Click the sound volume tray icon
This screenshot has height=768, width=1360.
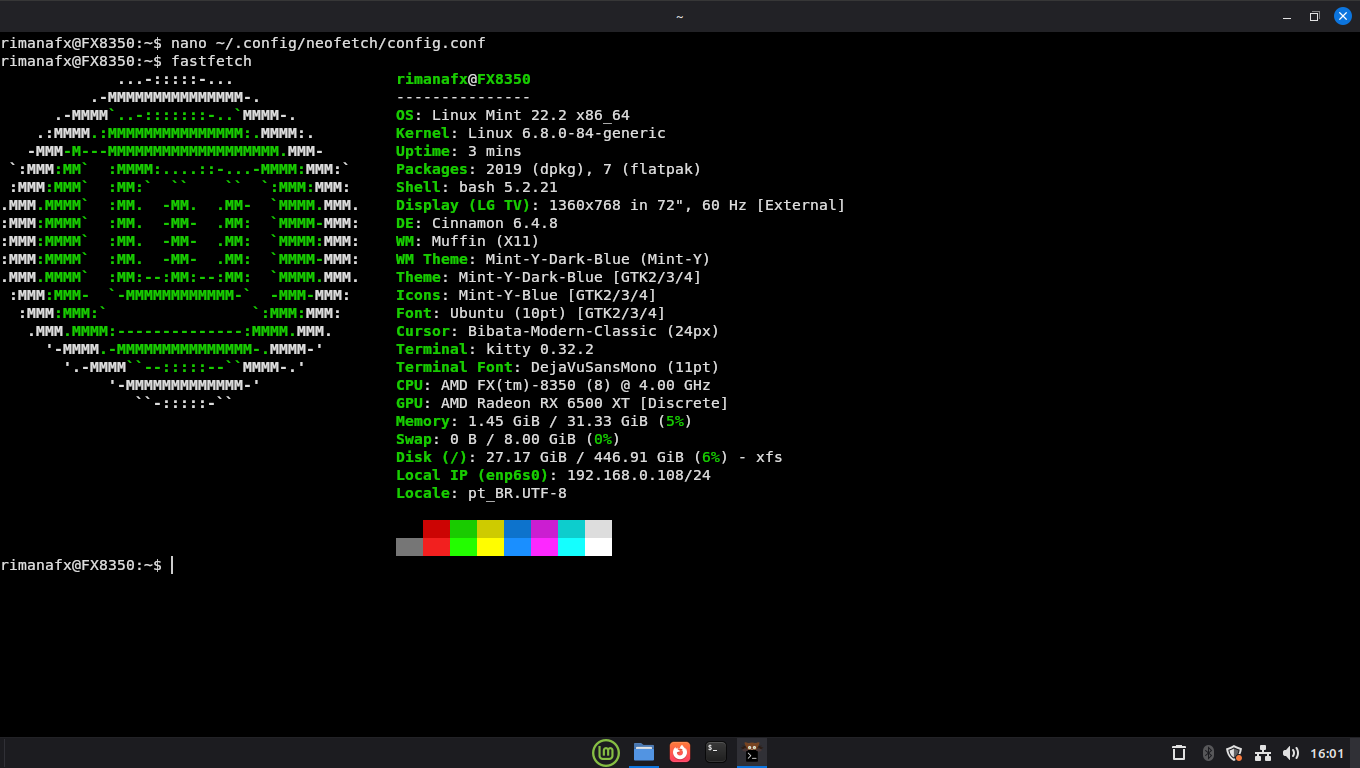pos(1290,753)
